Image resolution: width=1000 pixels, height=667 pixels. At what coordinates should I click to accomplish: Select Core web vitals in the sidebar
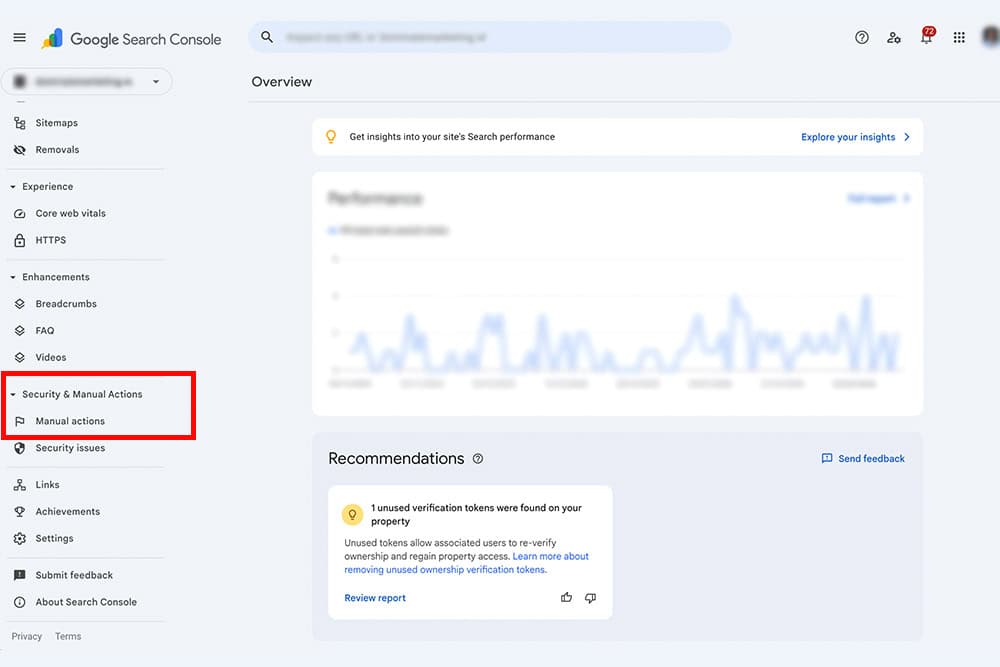[71, 213]
